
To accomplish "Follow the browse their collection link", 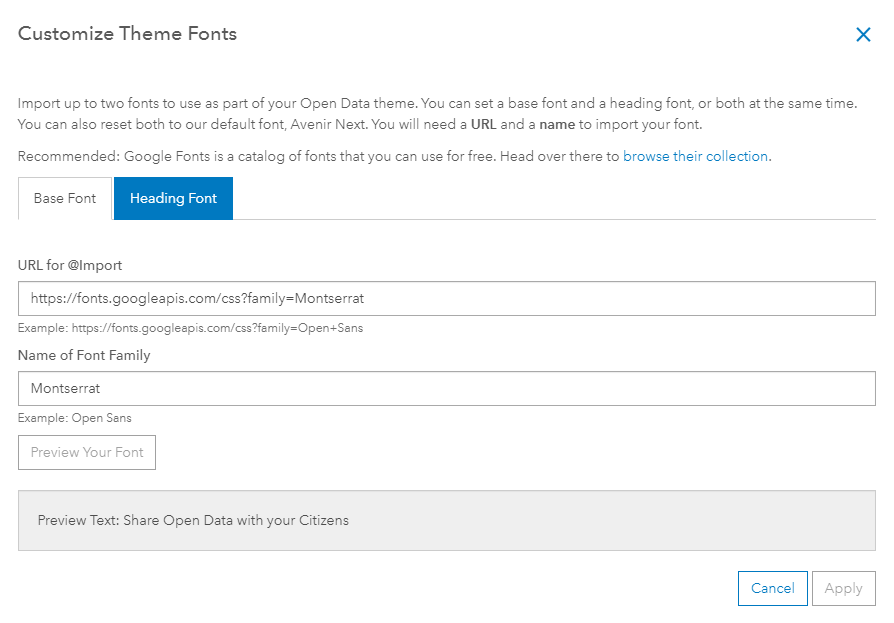I will pyautogui.click(x=695, y=156).
